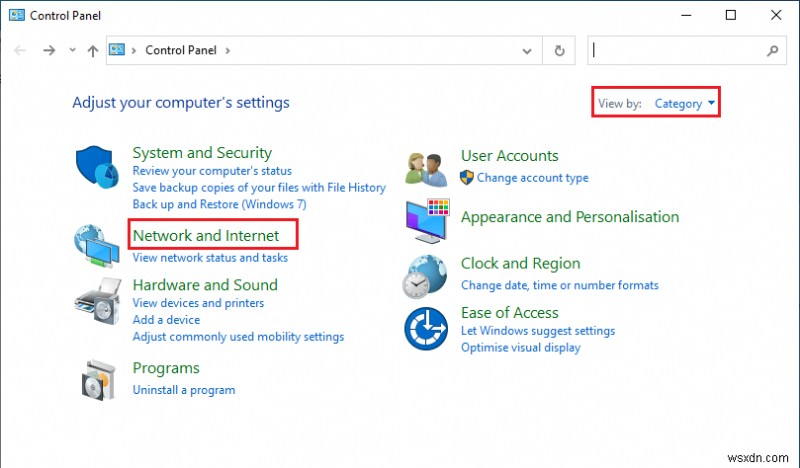Screen dimensions: 800x468
Task: Click Uninstall a program link
Action: coord(184,390)
